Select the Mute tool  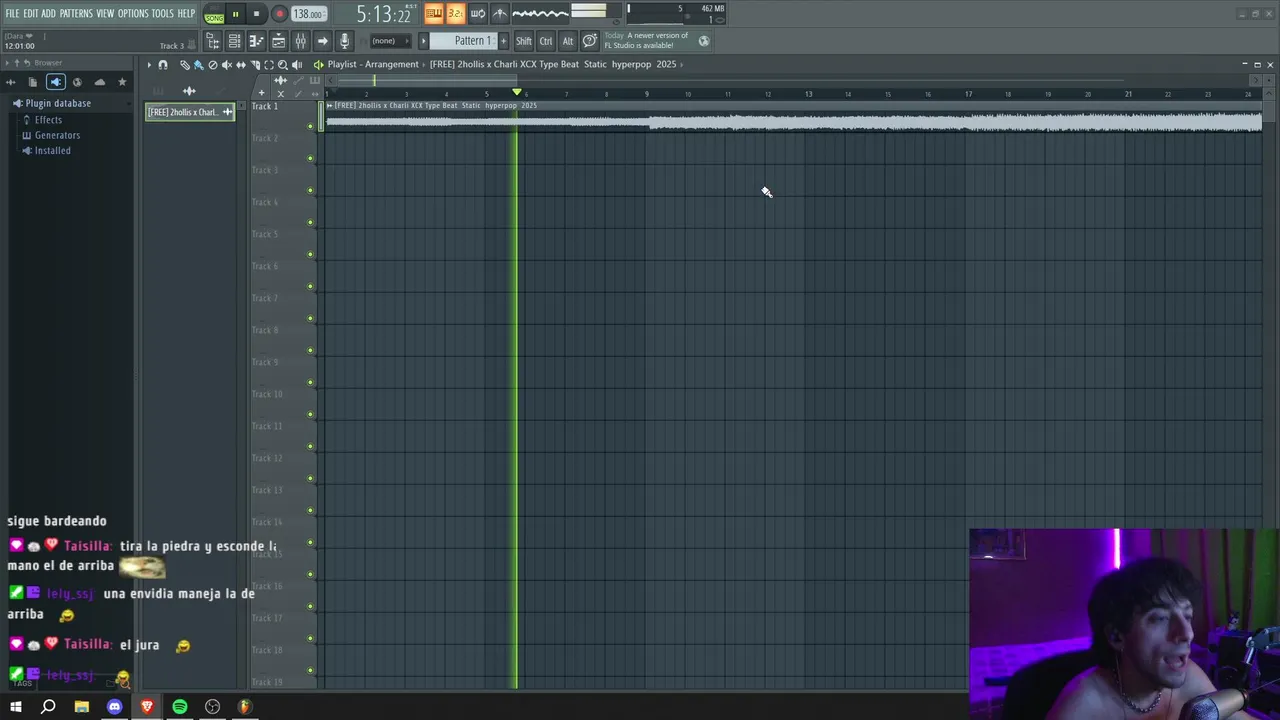click(226, 65)
